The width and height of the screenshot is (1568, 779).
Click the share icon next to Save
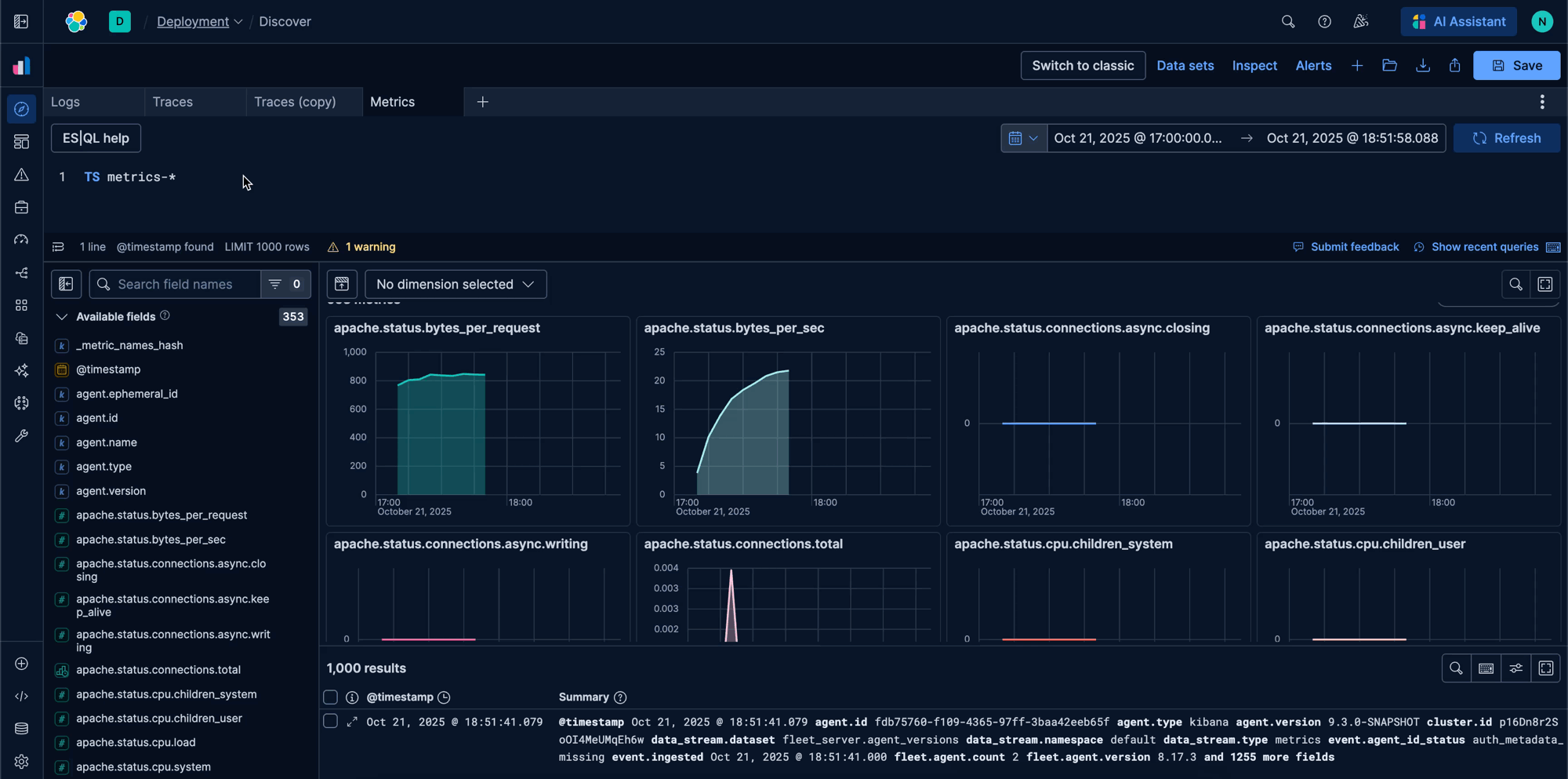pos(1454,66)
